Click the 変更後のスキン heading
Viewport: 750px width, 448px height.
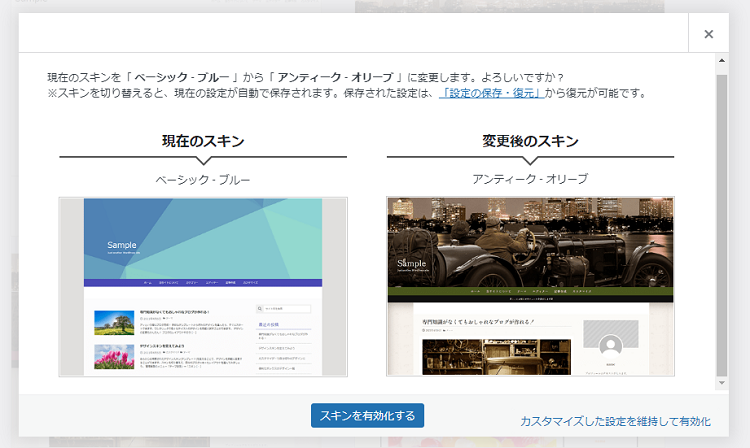tap(530, 141)
